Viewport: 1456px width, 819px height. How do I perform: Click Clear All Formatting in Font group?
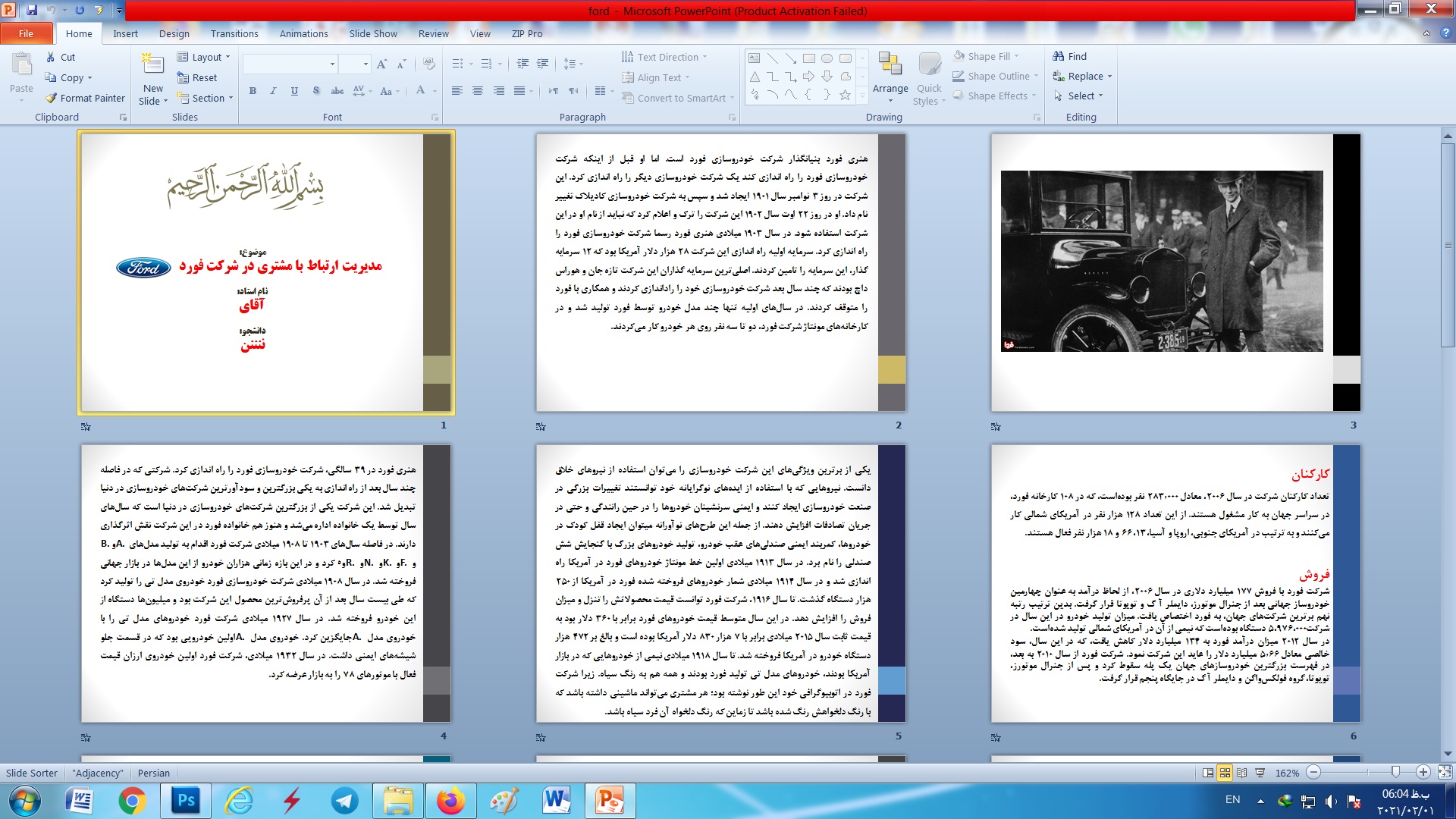429,64
